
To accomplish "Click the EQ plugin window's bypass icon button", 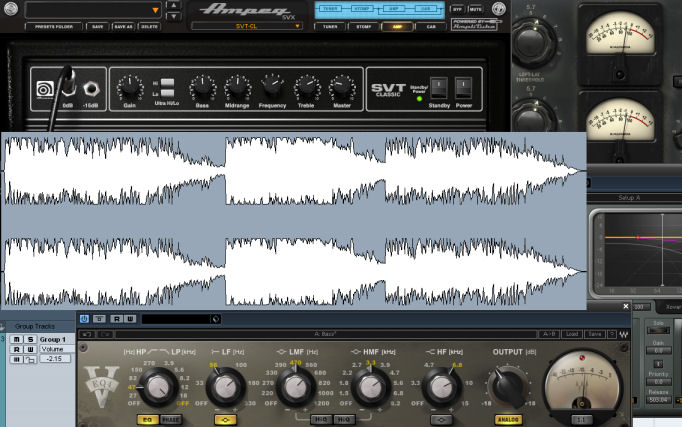I will 99,319.
